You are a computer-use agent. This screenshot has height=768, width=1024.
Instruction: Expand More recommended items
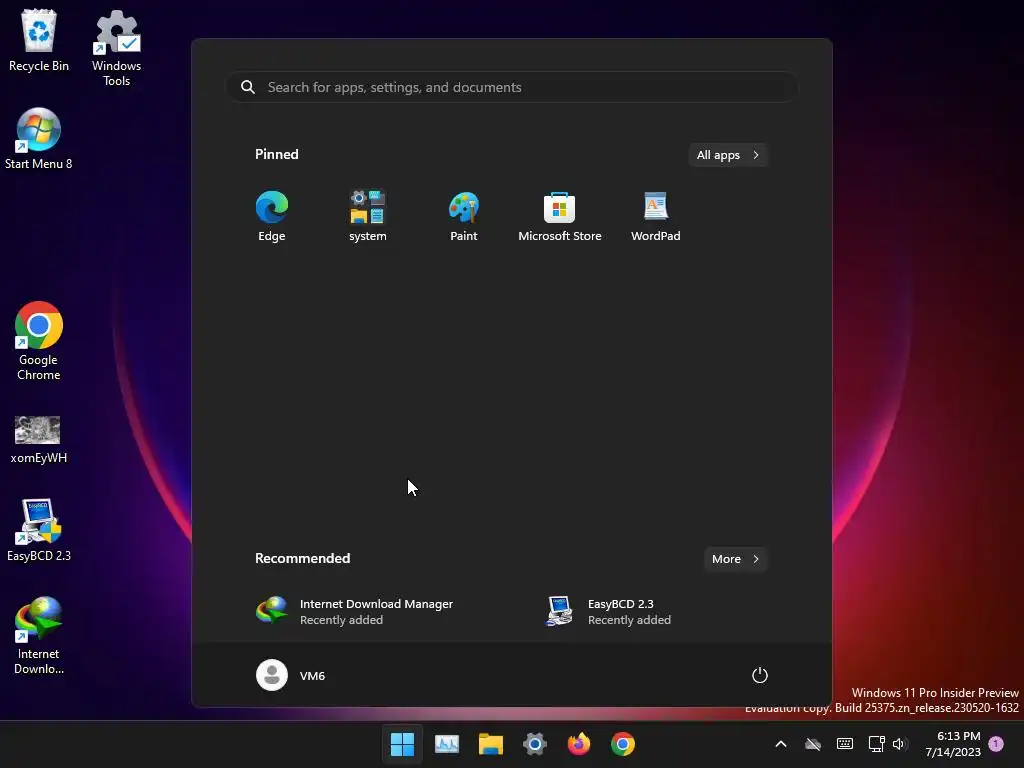[x=735, y=559]
